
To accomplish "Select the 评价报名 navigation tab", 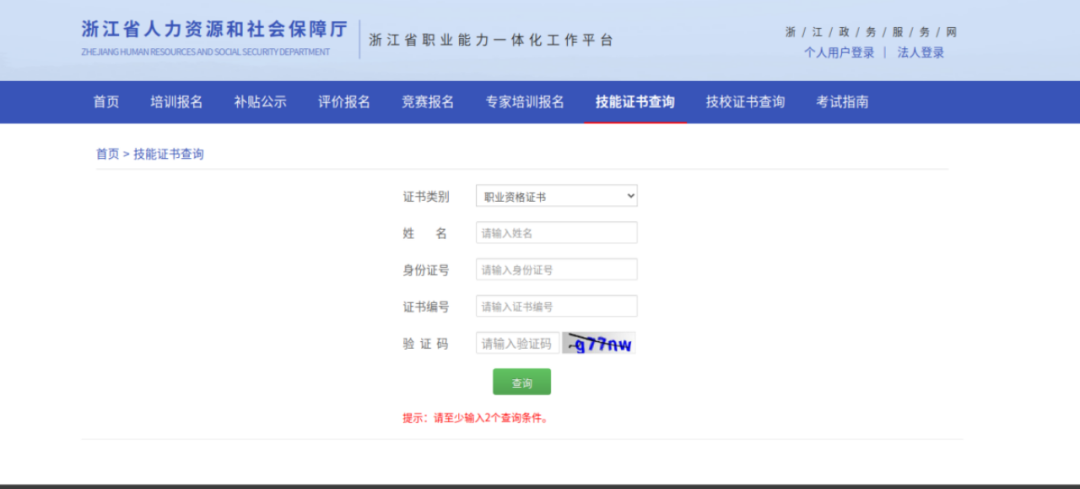I will coord(344,102).
